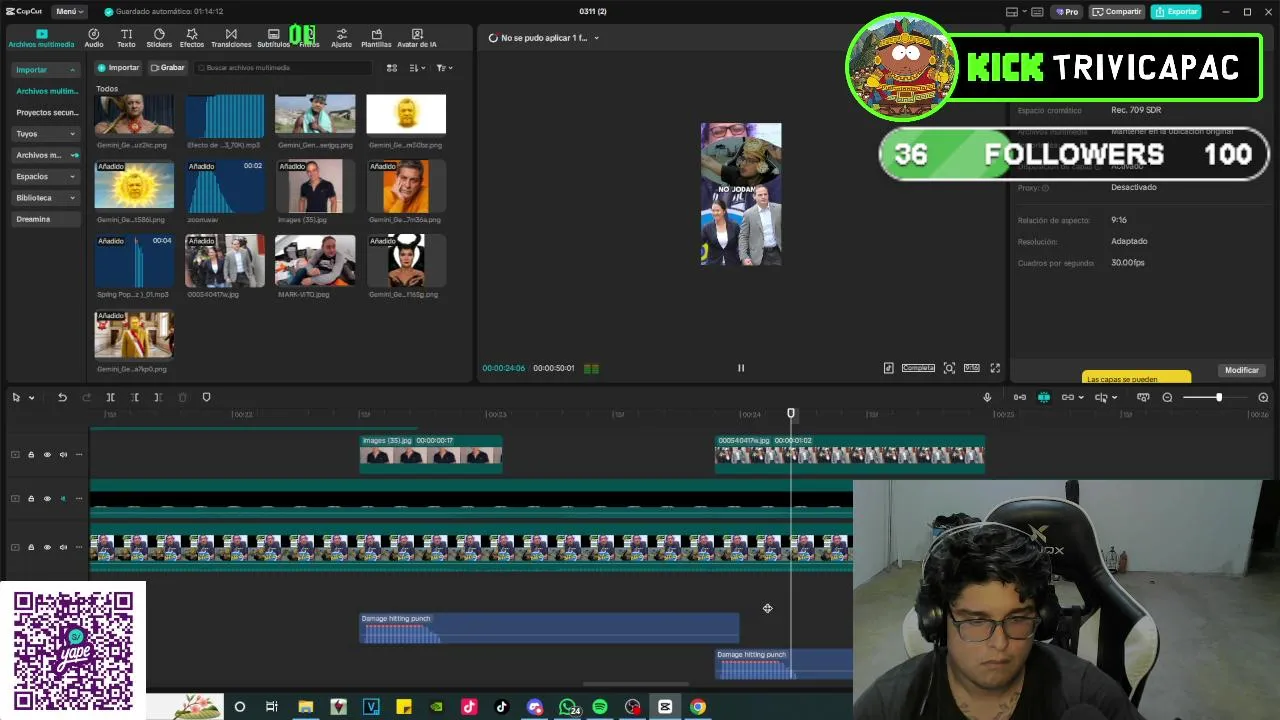Click the Exportar button
Viewport: 1280px width, 720px height.
1176,12
